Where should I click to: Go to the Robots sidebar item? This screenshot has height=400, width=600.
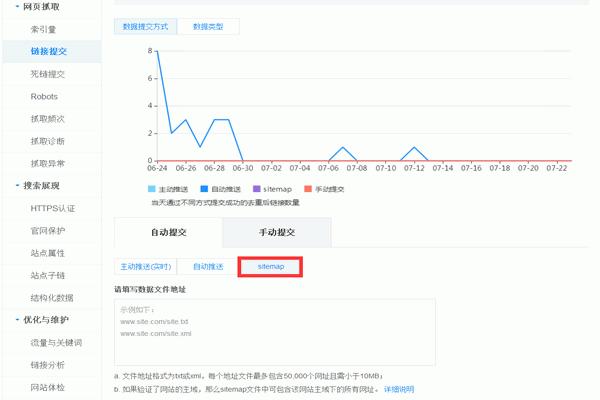44,96
